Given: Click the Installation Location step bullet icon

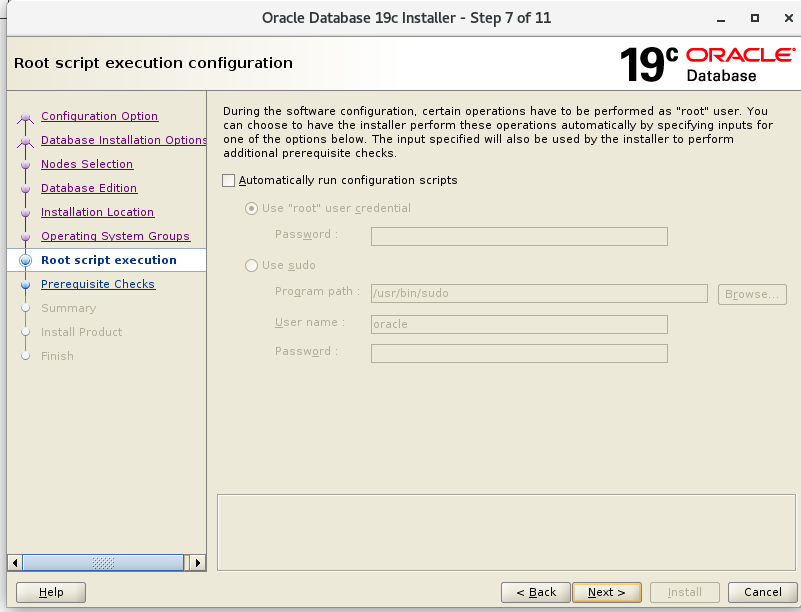Looking at the screenshot, I should click(26, 213).
